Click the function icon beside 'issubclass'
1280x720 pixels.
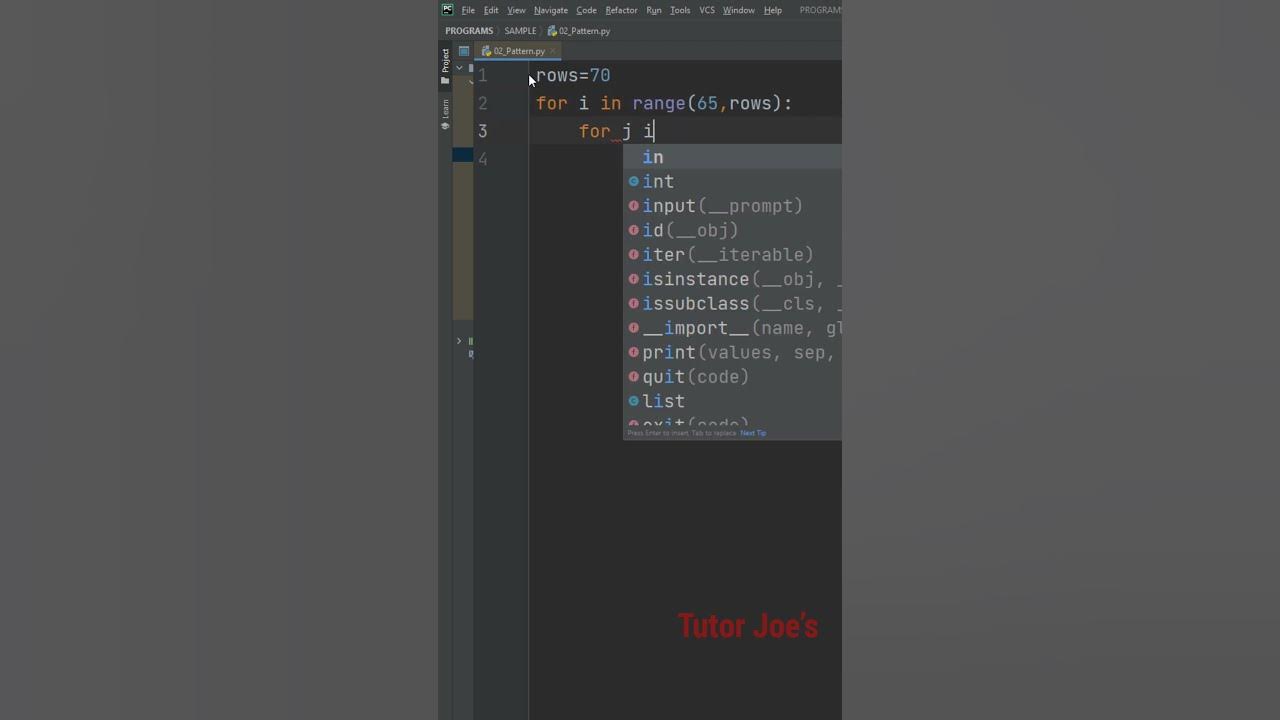click(x=633, y=304)
